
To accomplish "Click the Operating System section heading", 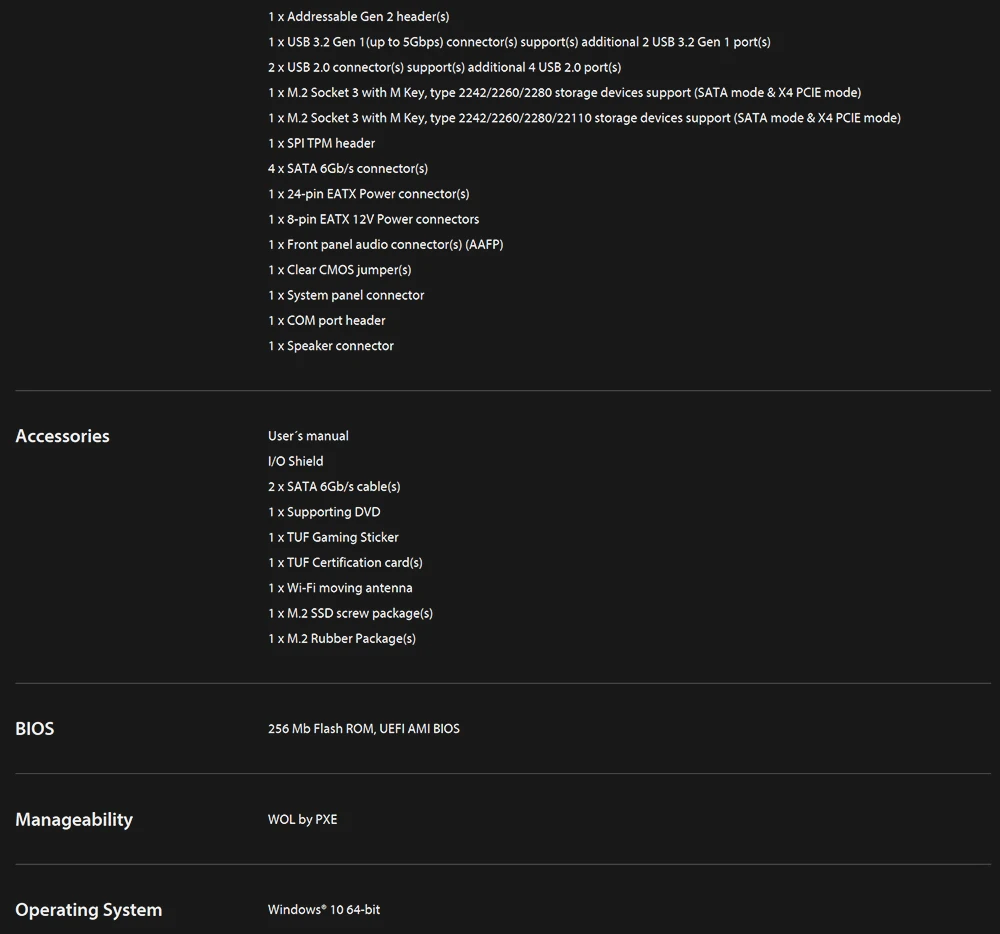I will coord(88,910).
